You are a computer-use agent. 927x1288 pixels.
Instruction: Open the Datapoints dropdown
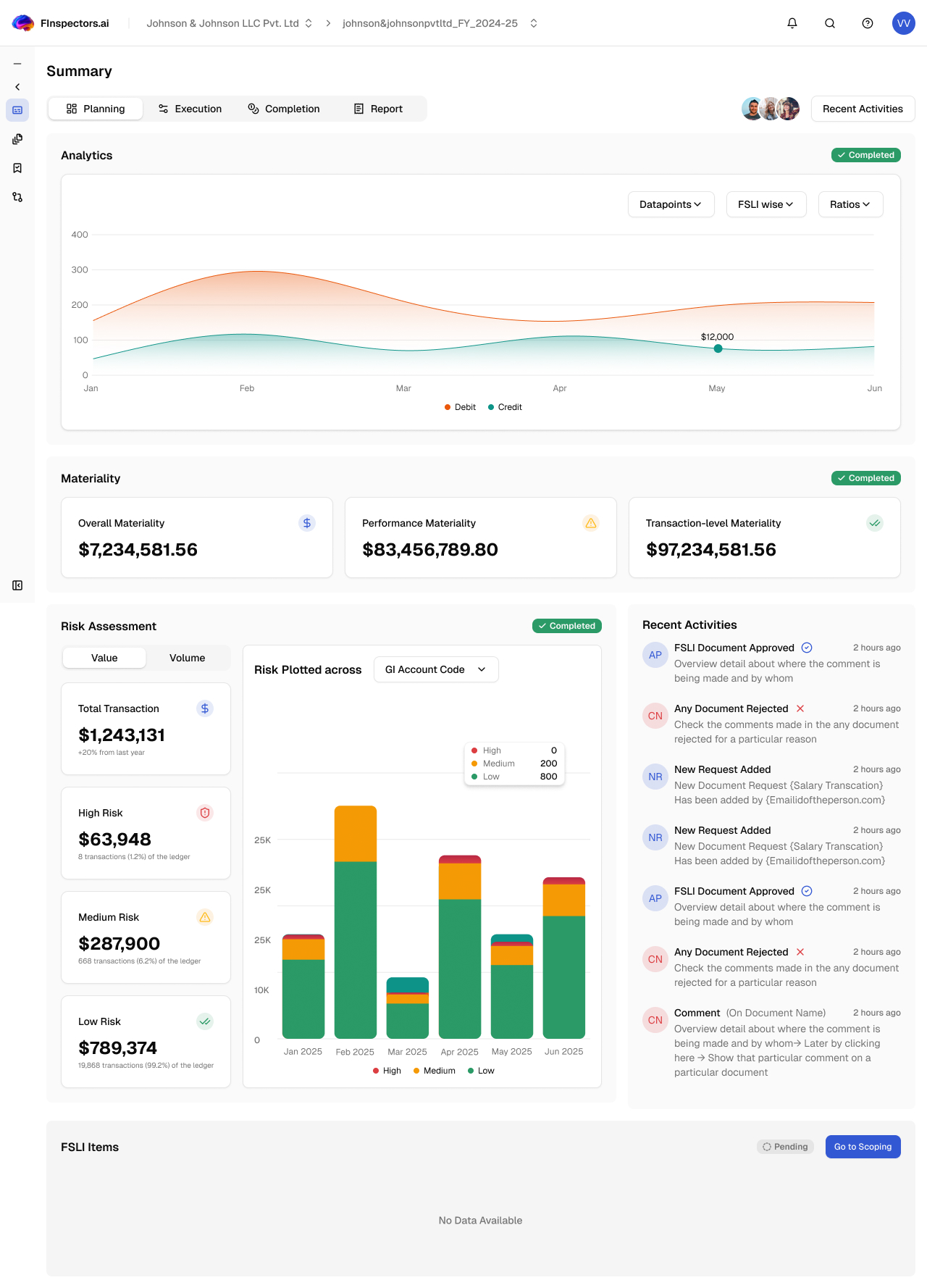(x=671, y=204)
